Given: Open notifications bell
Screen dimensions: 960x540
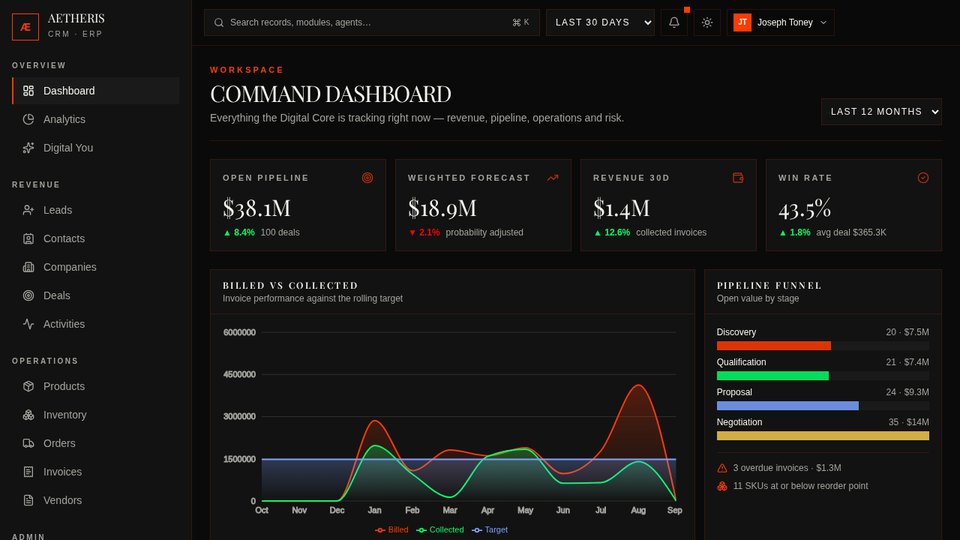Looking at the screenshot, I should [674, 23].
